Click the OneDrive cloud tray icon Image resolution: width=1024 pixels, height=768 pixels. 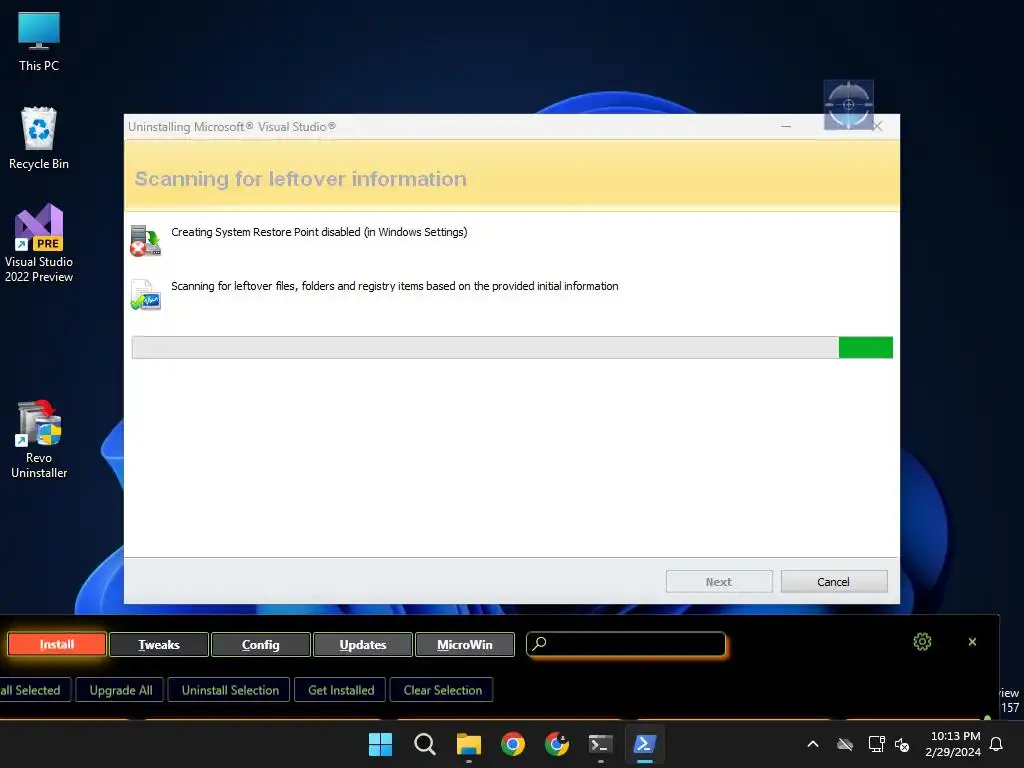[x=844, y=744]
